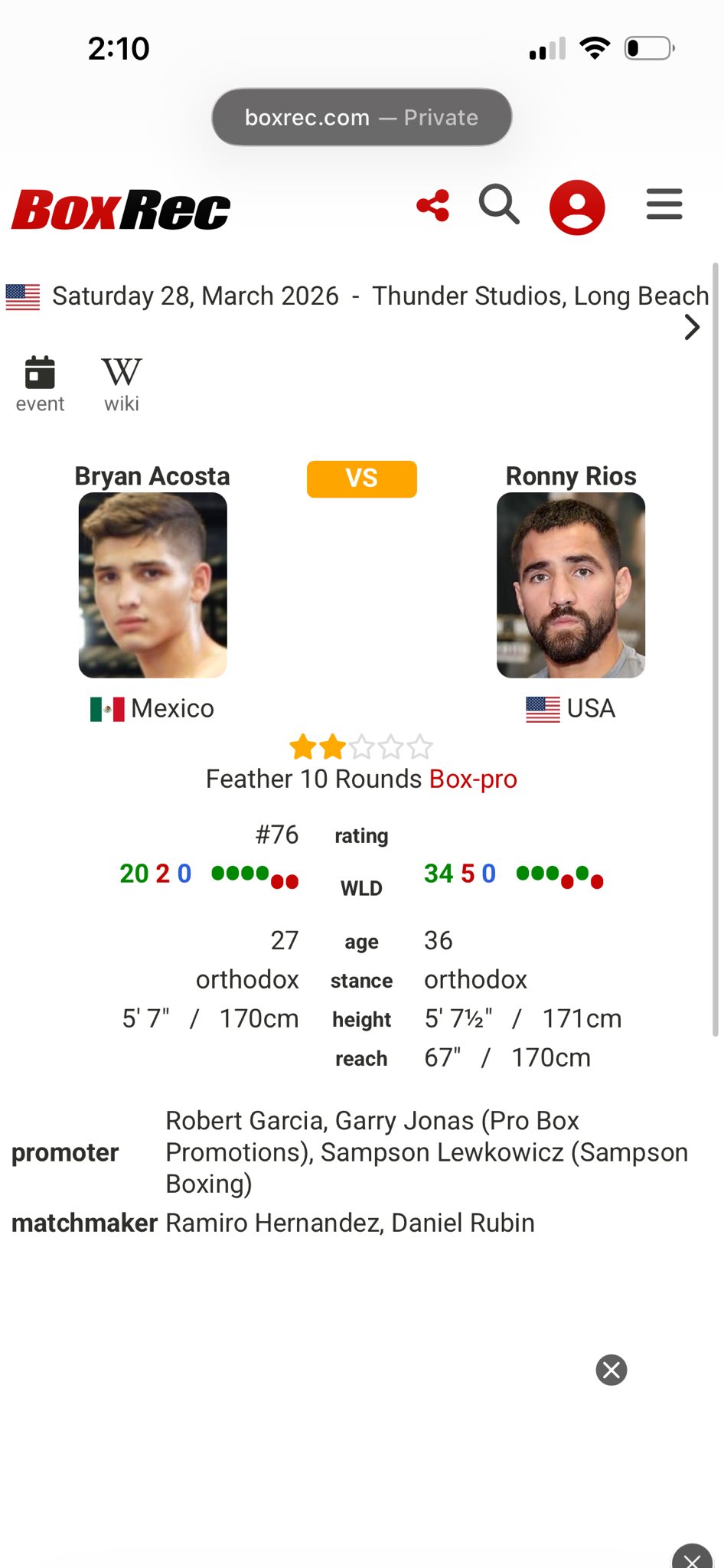The width and height of the screenshot is (724, 1568).
Task: Open the search magnifier icon
Action: click(499, 205)
